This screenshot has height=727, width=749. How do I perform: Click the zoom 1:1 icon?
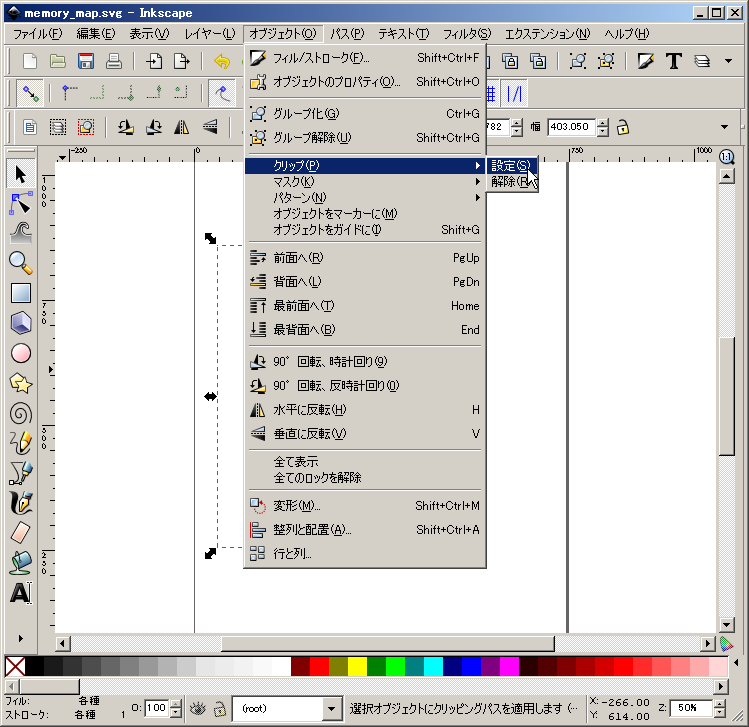tap(727, 157)
